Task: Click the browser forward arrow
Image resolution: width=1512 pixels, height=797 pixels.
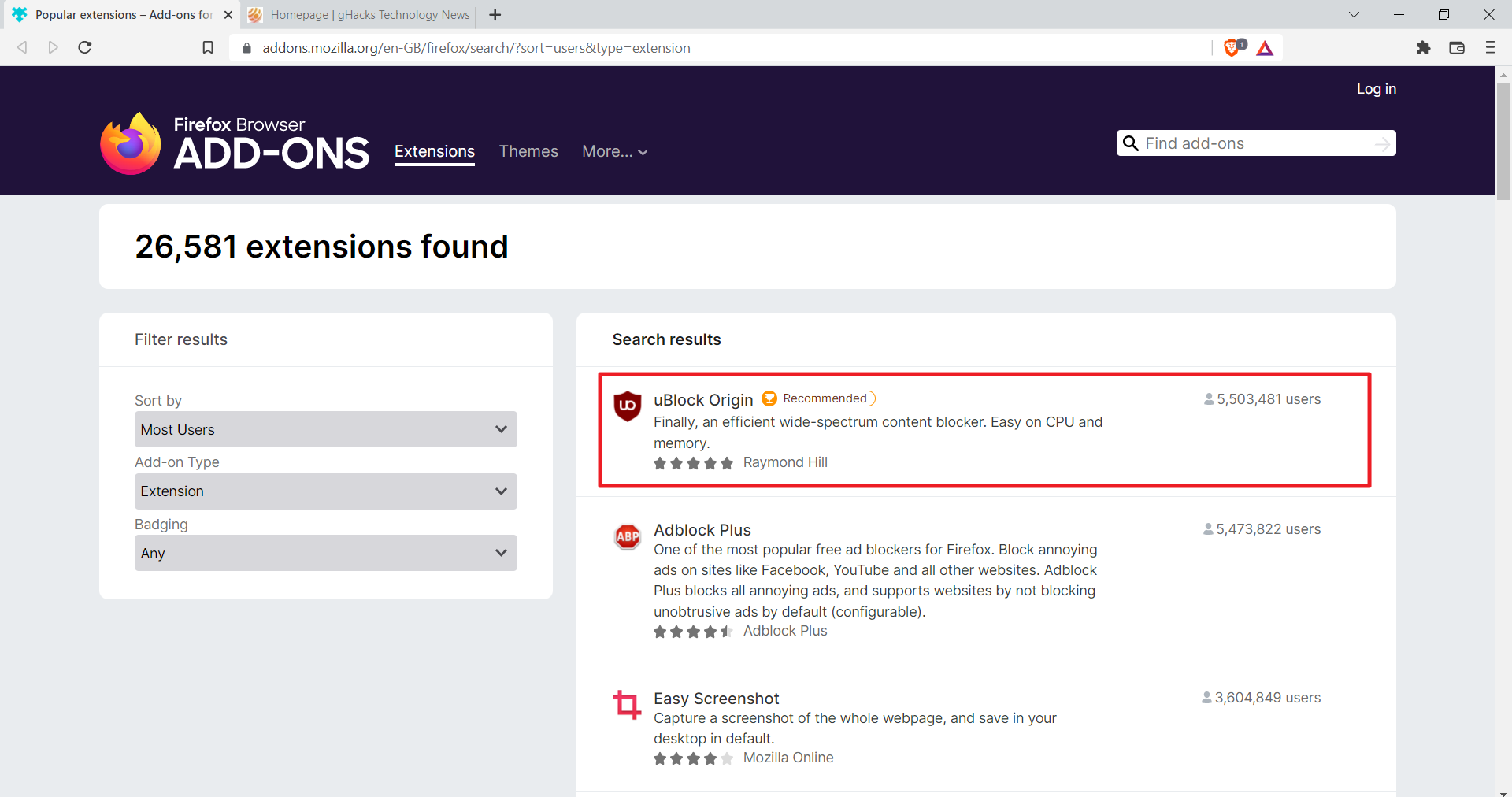Action: pyautogui.click(x=53, y=47)
